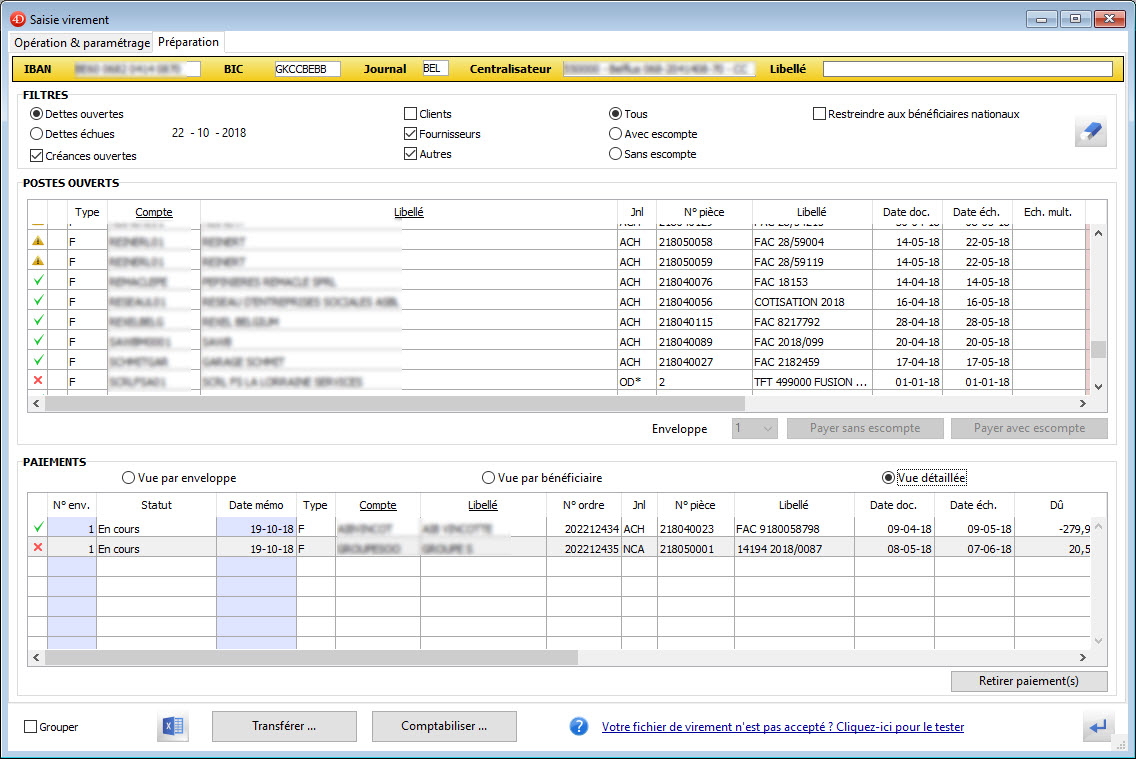Enable the Clients checkbox
Image resolution: width=1136 pixels, height=759 pixels.
(x=411, y=114)
